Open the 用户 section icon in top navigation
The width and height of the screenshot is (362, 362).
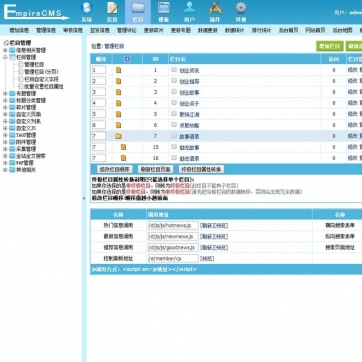pyautogui.click(x=189, y=8)
